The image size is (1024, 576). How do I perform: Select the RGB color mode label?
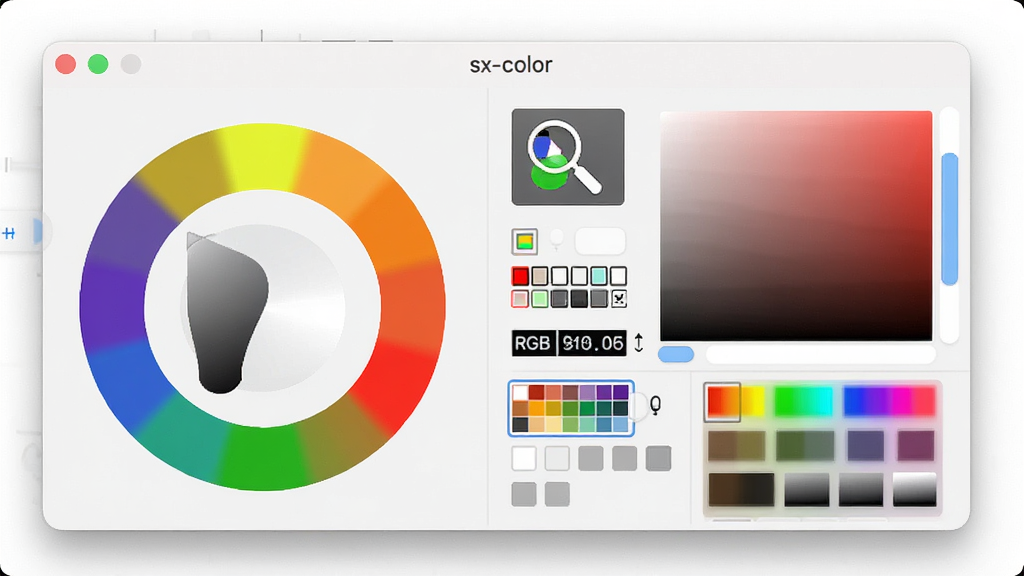533,343
